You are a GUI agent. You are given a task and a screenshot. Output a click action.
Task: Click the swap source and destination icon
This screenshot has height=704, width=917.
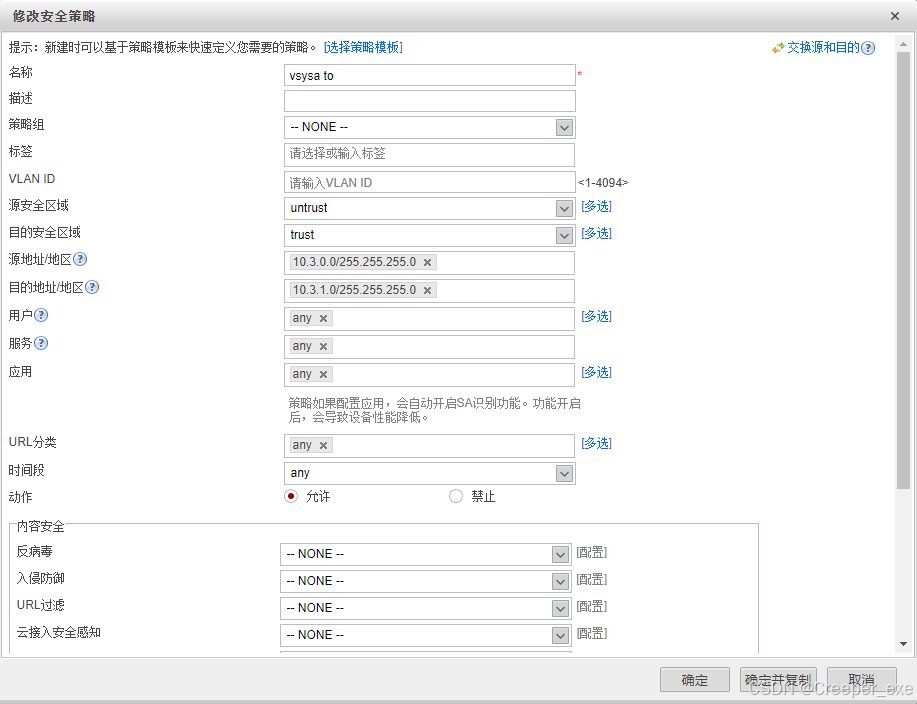point(778,48)
